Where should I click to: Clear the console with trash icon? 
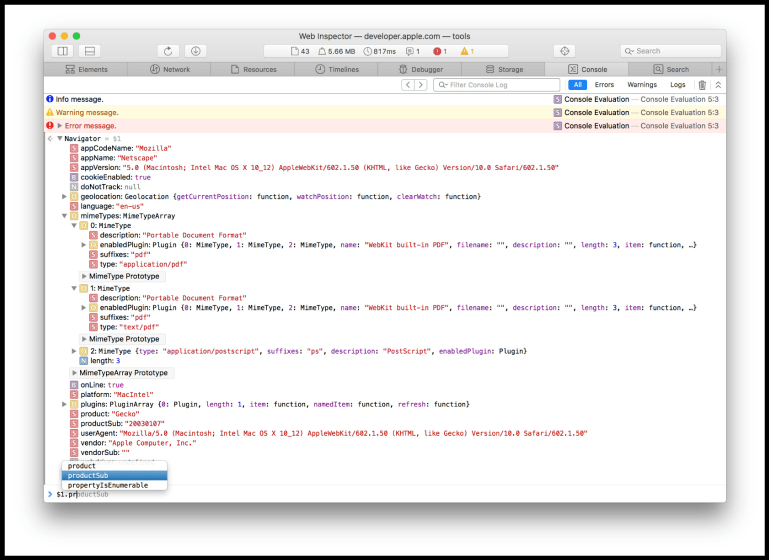702,85
